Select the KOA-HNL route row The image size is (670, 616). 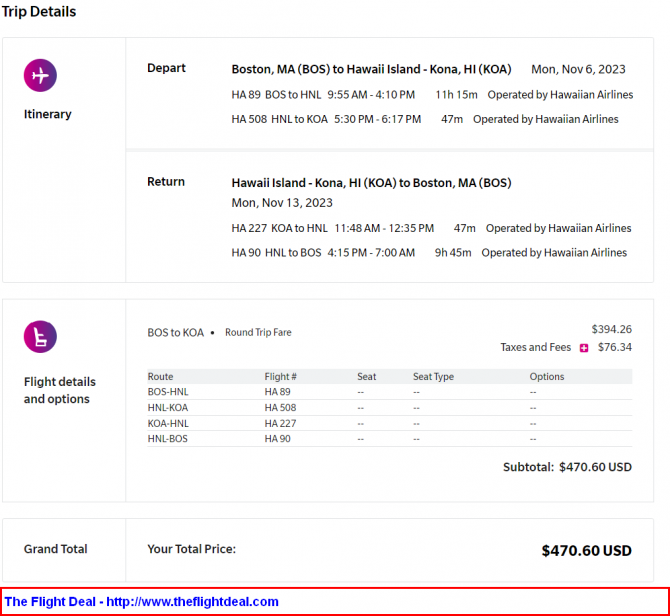pyautogui.click(x=389, y=423)
